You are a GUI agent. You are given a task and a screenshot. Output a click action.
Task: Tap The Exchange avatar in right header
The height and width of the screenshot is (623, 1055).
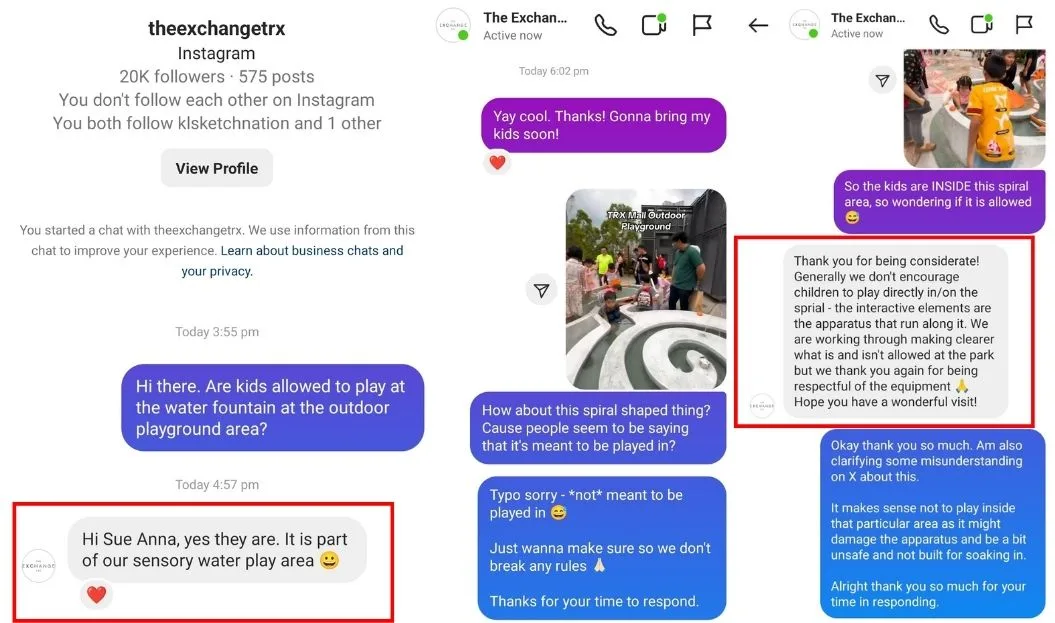coord(804,25)
